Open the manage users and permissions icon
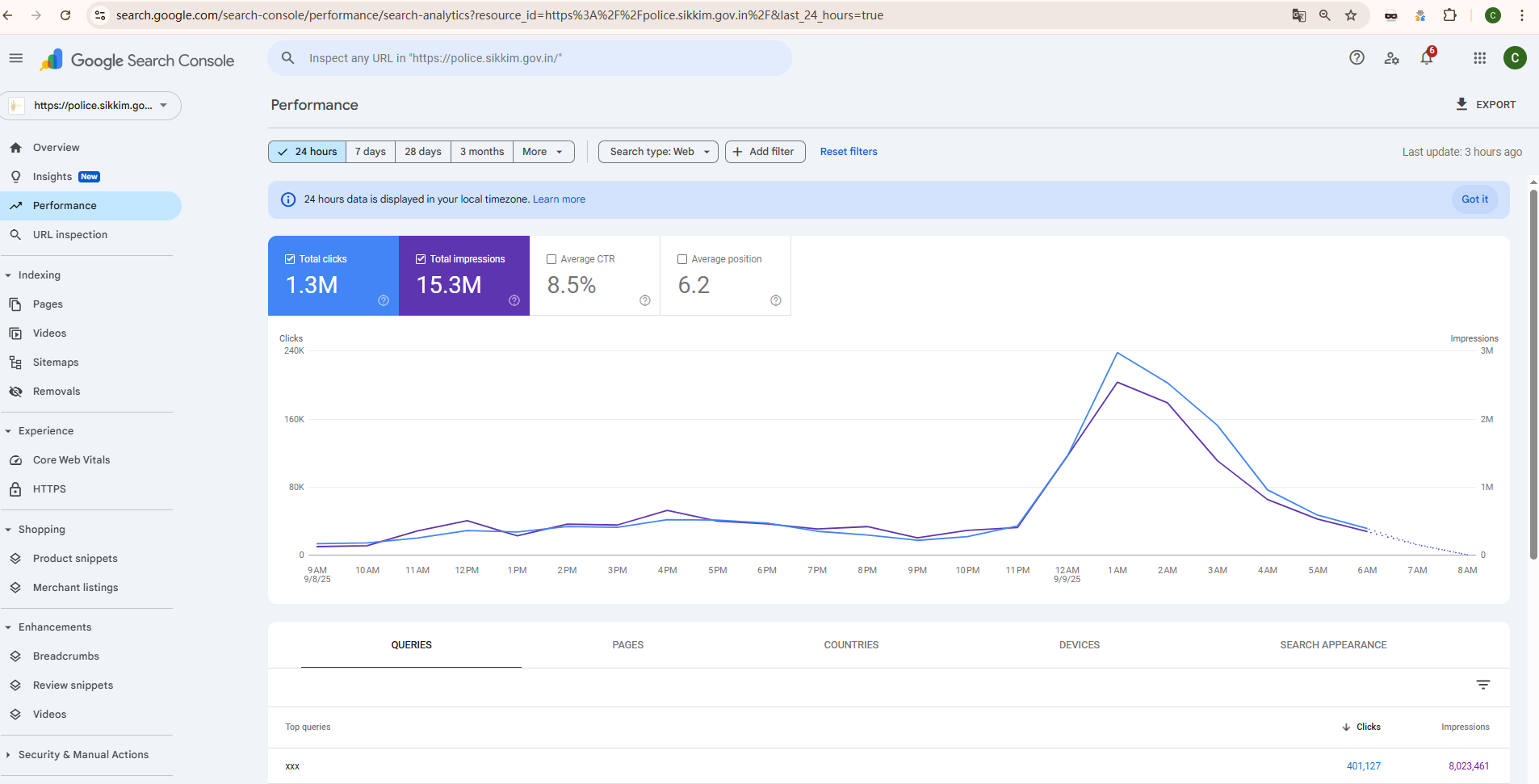 click(1391, 58)
